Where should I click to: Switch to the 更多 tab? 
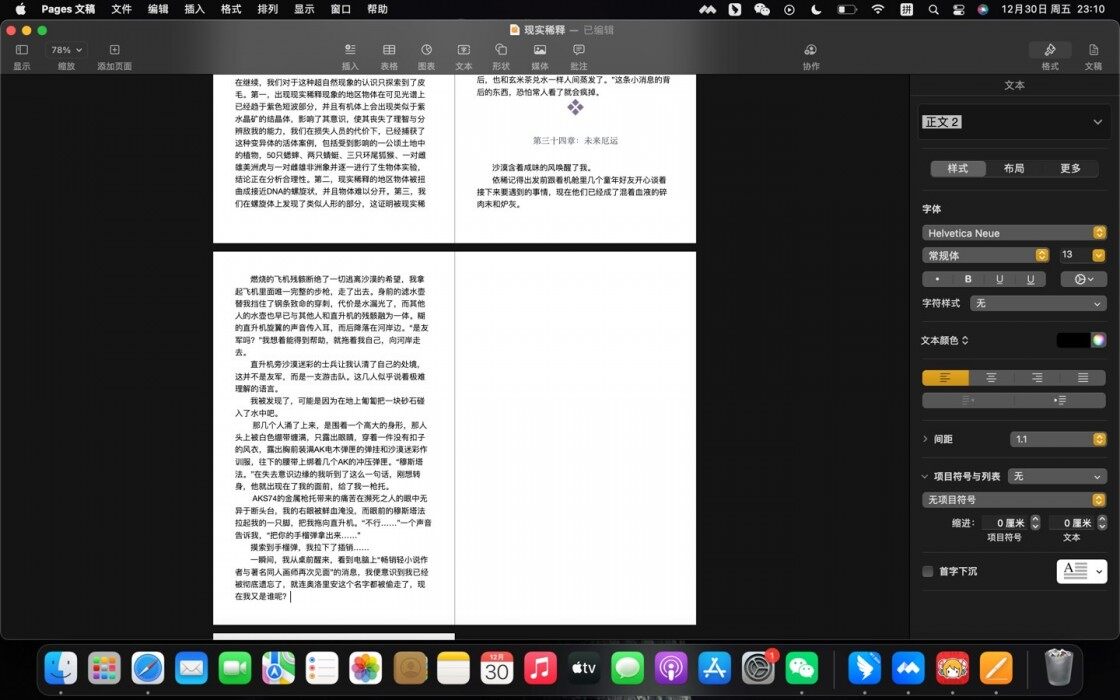1070,169
